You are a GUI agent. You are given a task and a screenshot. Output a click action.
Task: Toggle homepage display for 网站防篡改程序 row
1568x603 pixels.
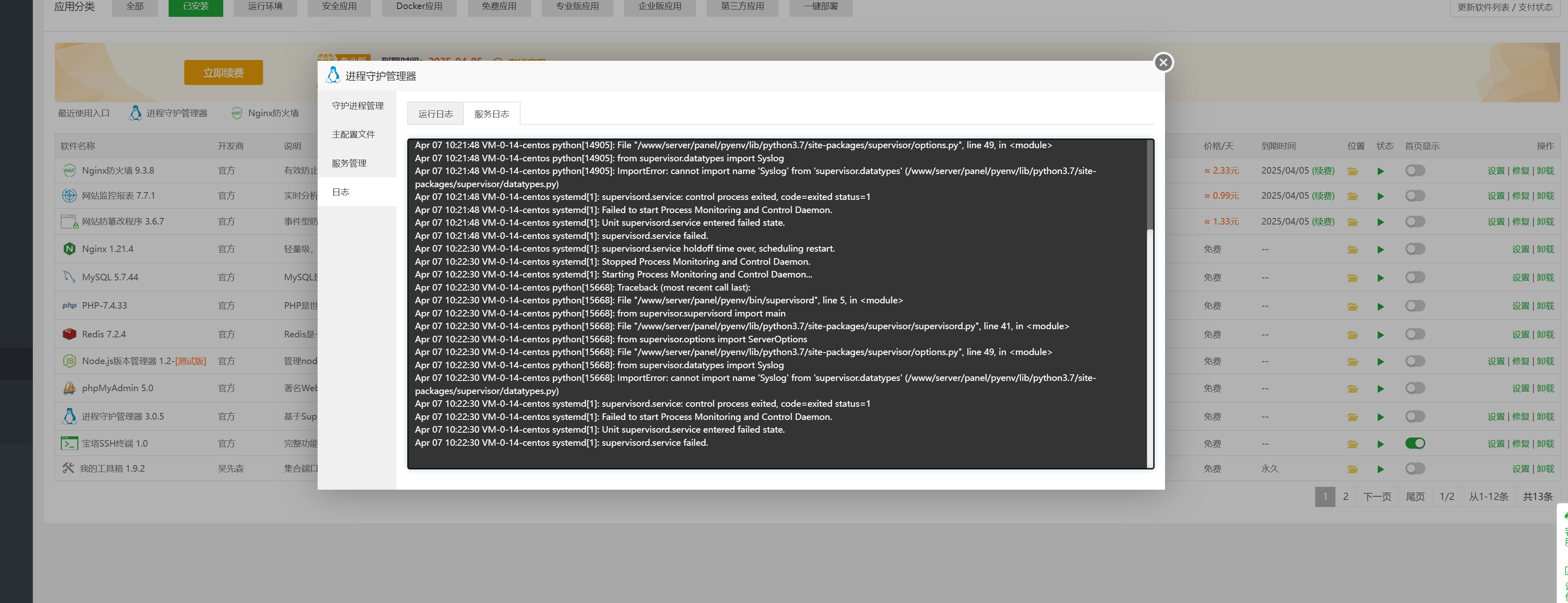(x=1415, y=222)
